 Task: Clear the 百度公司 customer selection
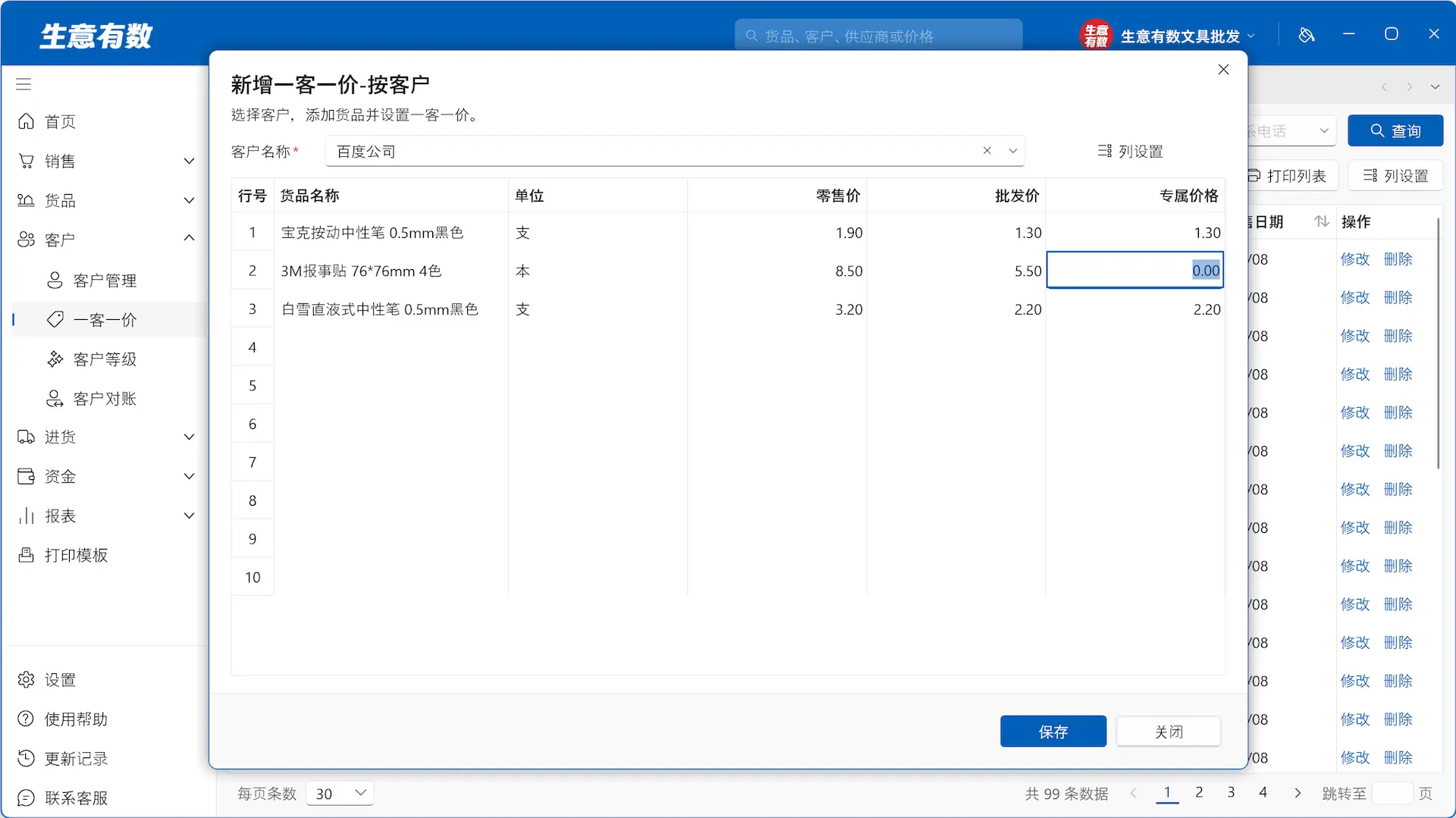pos(987,151)
